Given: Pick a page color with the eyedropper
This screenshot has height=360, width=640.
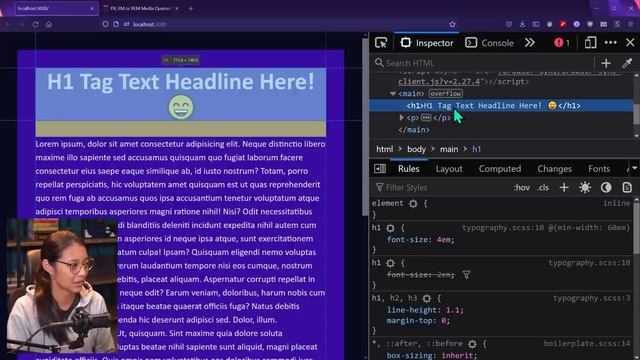Looking at the screenshot, I should 627,63.
